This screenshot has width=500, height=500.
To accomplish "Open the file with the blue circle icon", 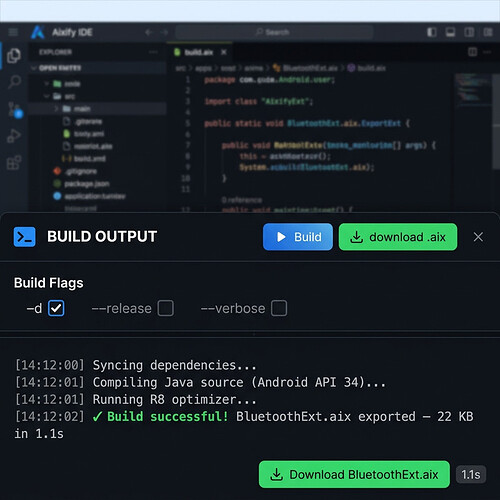I will pyautogui.click(x=89, y=196).
